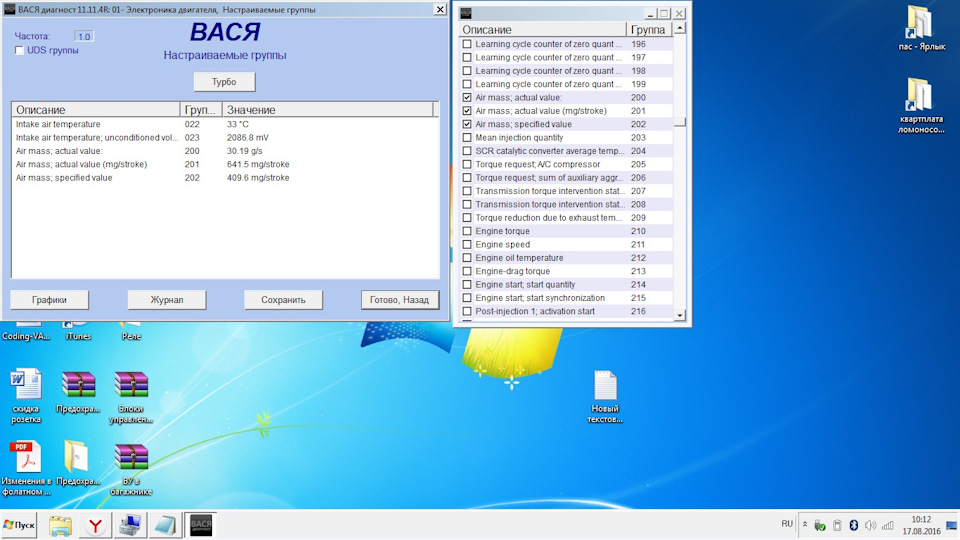Check 'Engine speed' group 211
The height and width of the screenshot is (540, 960).
click(x=467, y=244)
